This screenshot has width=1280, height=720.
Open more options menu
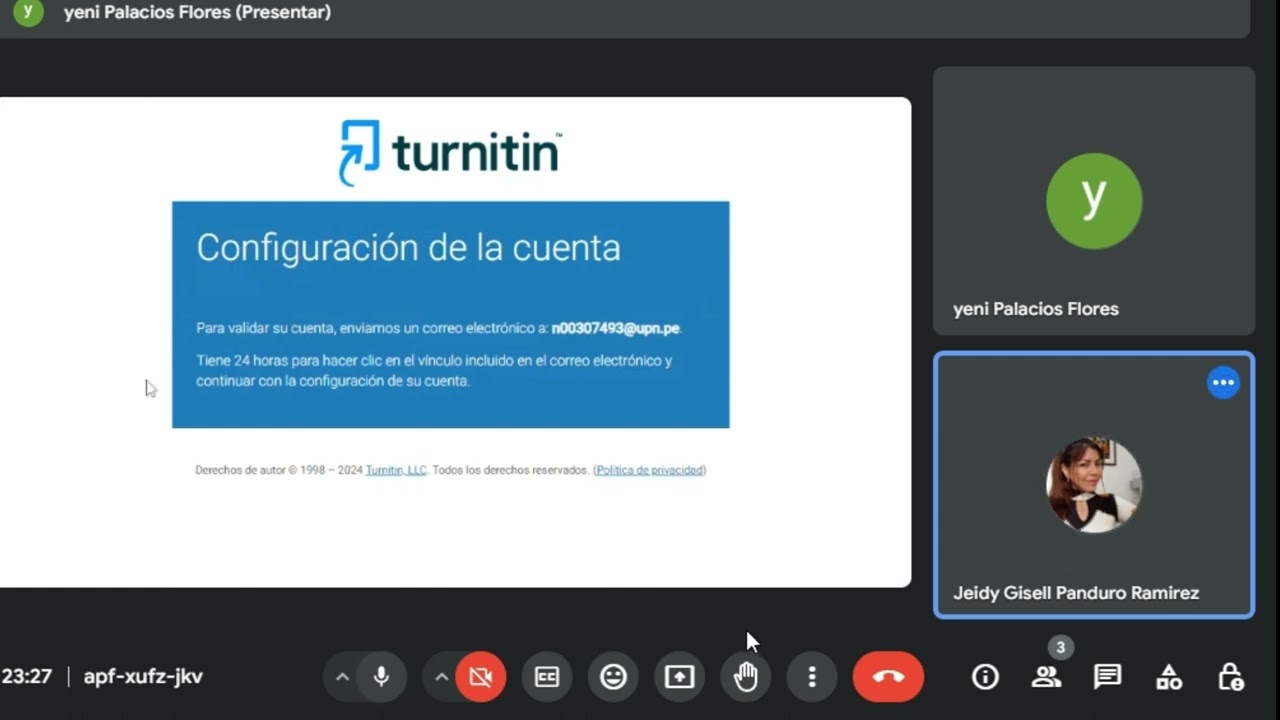[812, 677]
